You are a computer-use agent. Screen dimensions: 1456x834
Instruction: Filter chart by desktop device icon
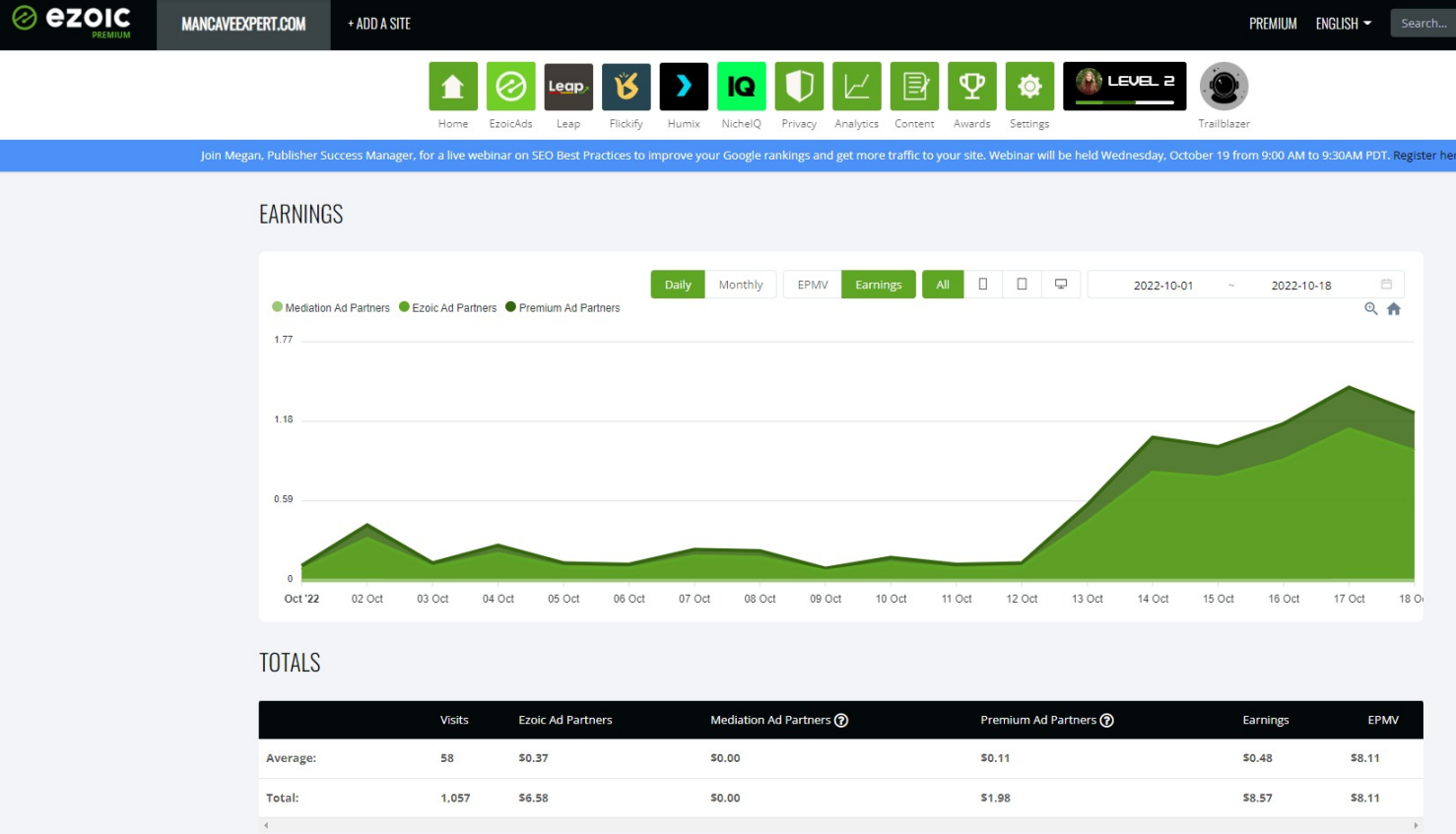pyautogui.click(x=1061, y=285)
